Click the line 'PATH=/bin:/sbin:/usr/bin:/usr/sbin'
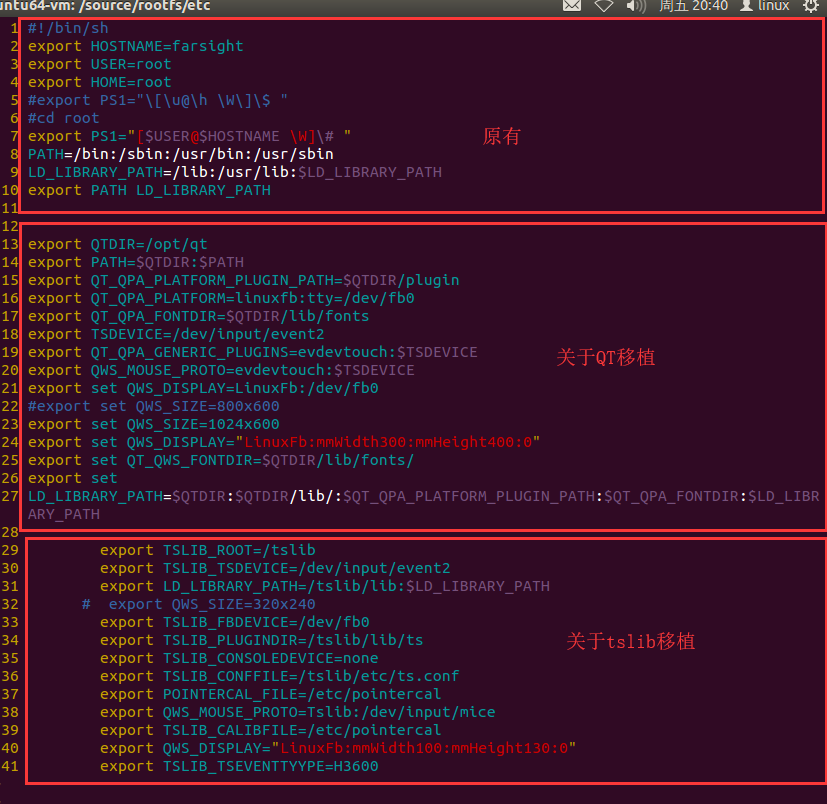The image size is (827, 804). [181, 154]
